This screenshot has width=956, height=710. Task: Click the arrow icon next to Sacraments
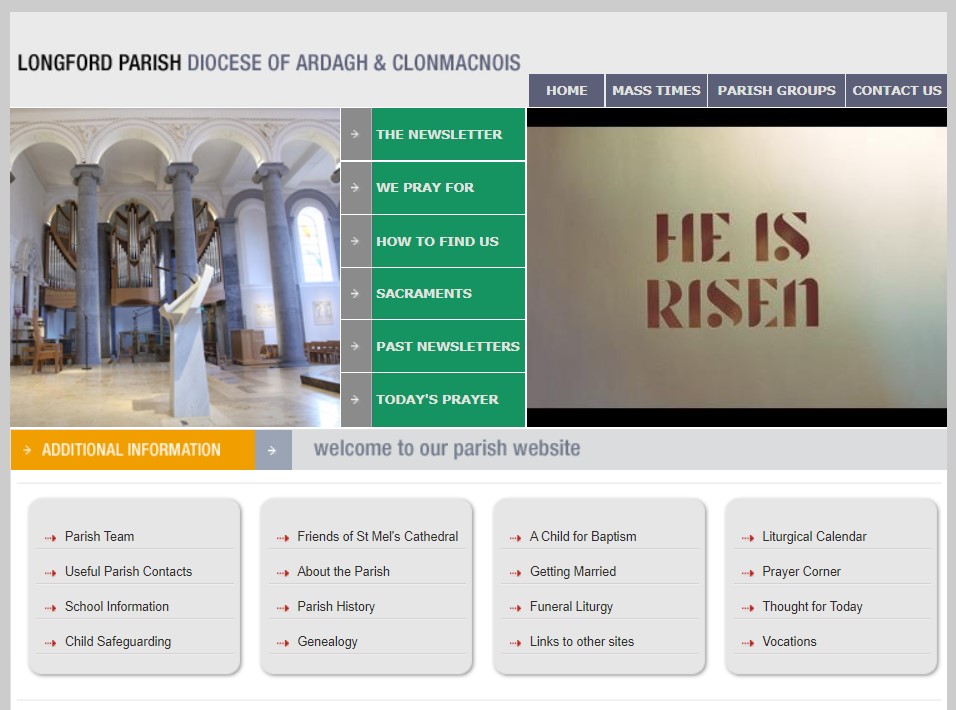tap(355, 293)
